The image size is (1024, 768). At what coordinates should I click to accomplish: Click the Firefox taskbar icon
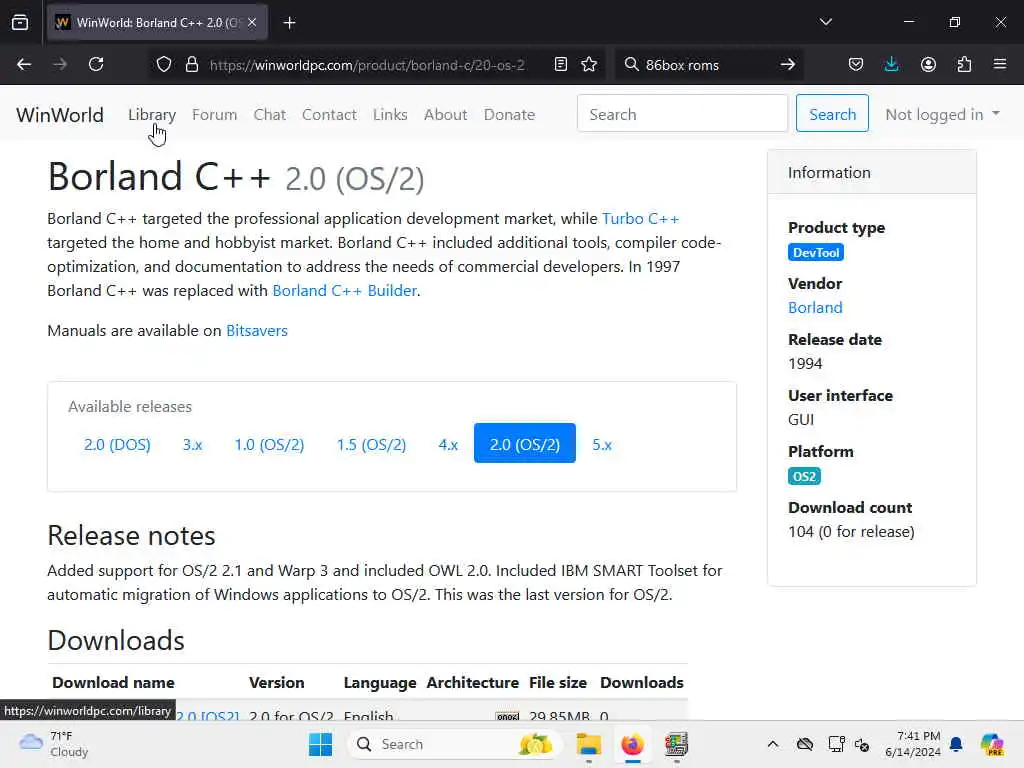[x=632, y=744]
